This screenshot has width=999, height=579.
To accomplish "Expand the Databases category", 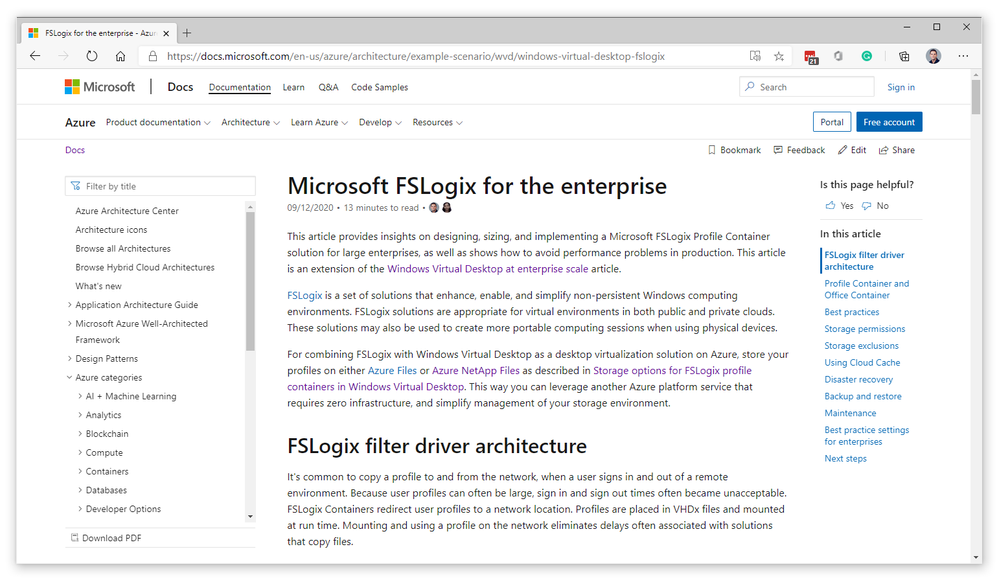I will (x=80, y=490).
